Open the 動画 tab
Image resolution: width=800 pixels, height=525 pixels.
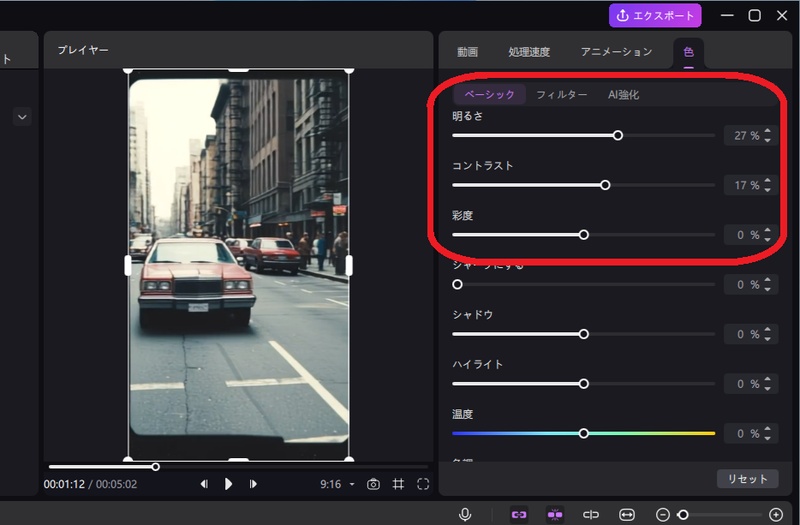[x=467, y=52]
